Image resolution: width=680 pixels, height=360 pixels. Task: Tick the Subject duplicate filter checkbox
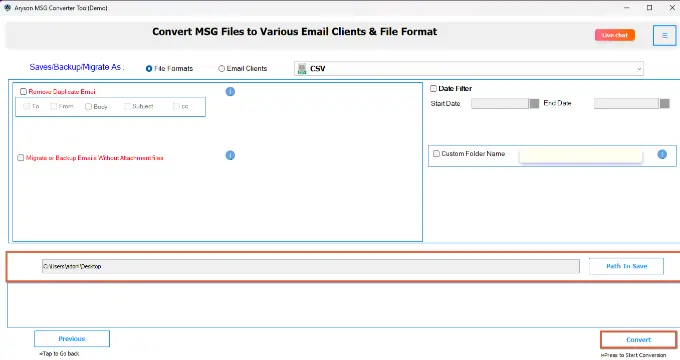pos(127,106)
